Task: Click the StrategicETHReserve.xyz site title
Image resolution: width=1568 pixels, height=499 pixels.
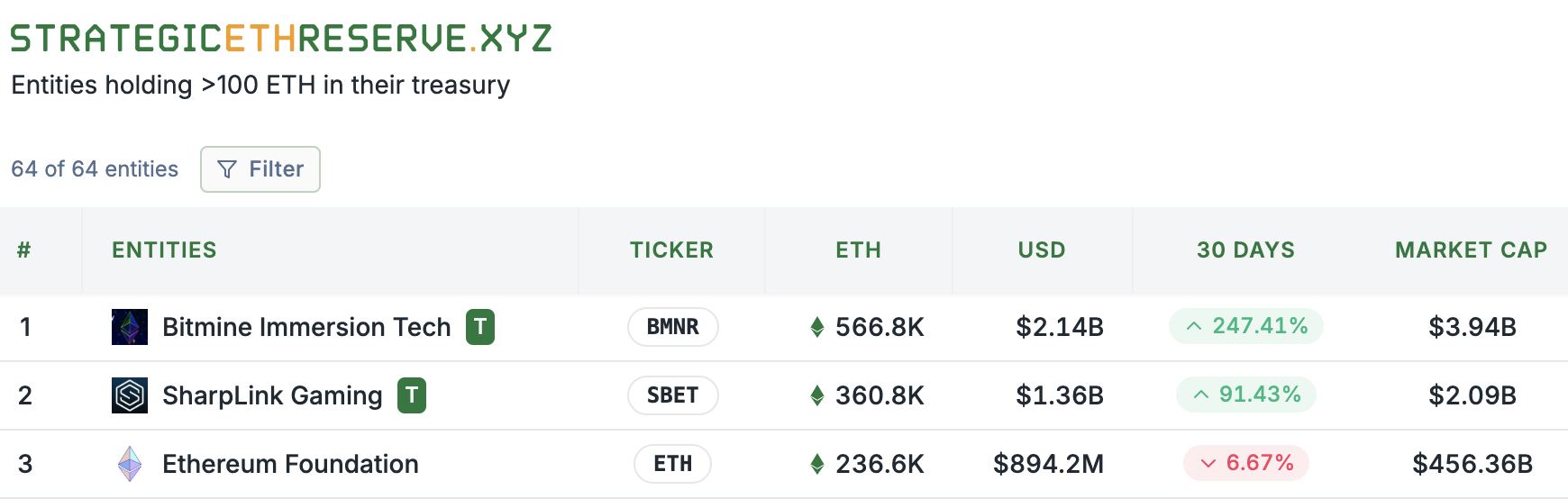Action: point(281,39)
